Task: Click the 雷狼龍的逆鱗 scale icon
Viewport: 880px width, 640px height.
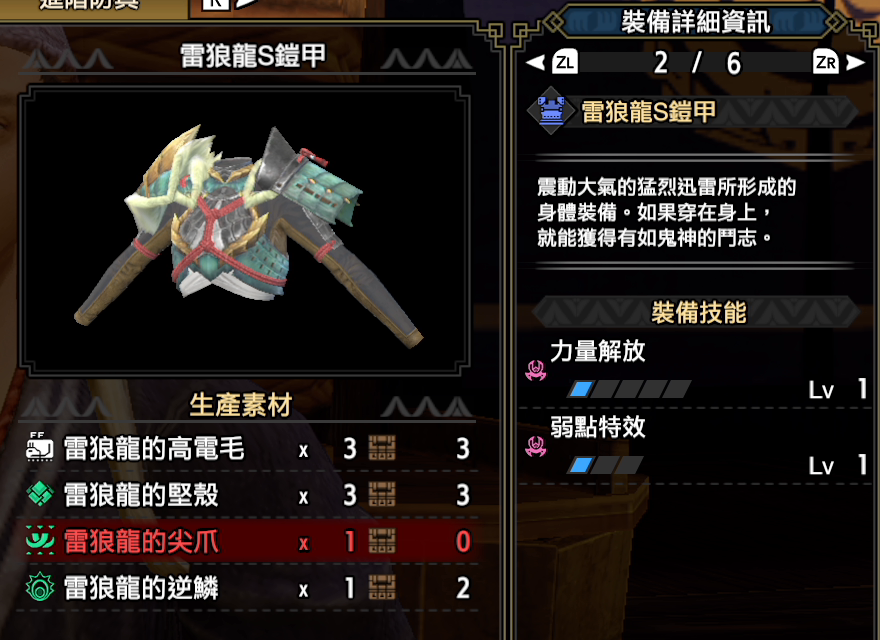Action: (40, 587)
